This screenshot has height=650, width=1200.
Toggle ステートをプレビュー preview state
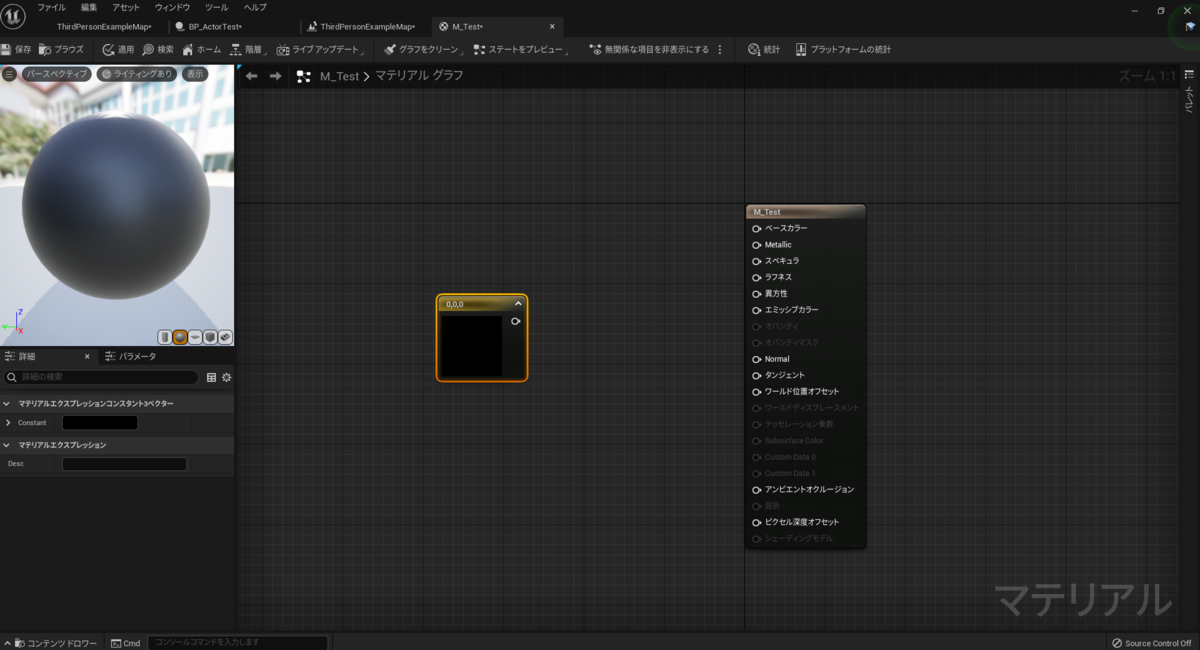pos(521,49)
